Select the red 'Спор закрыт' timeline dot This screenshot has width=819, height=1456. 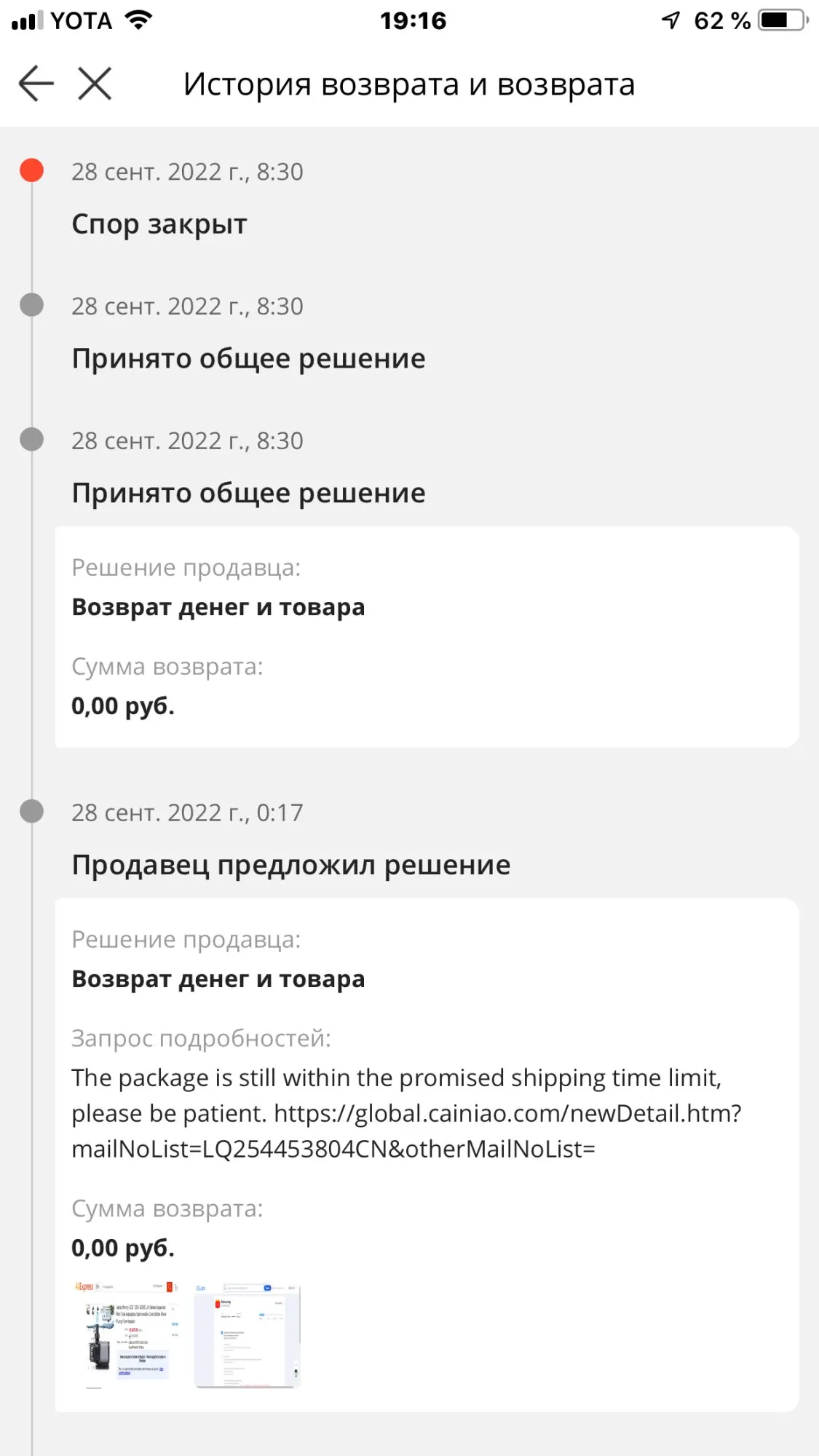coord(31,170)
